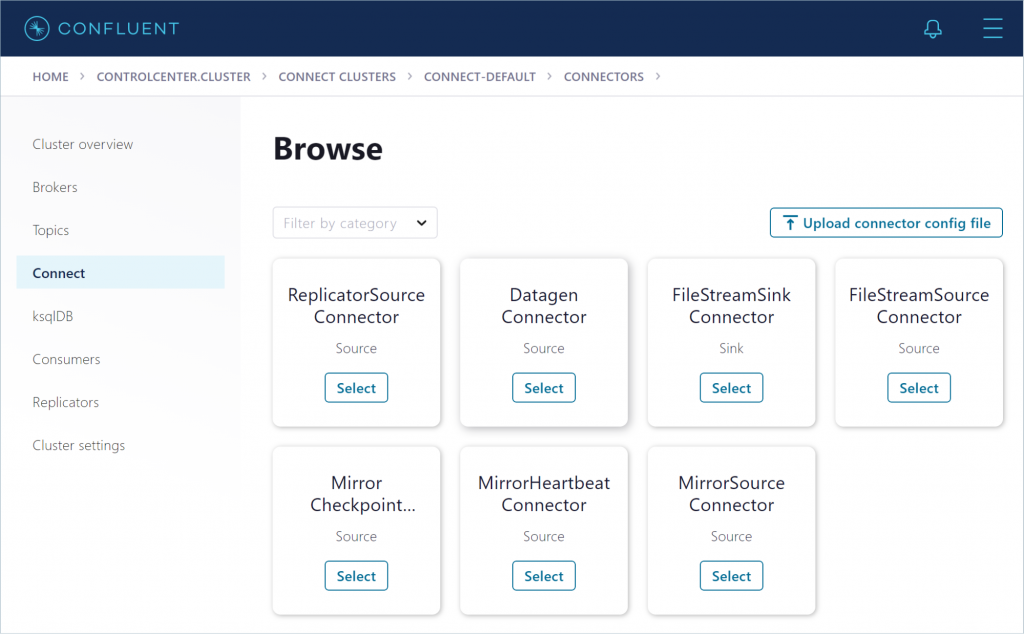
Task: Expand the Filter by category dropdown
Action: point(355,223)
